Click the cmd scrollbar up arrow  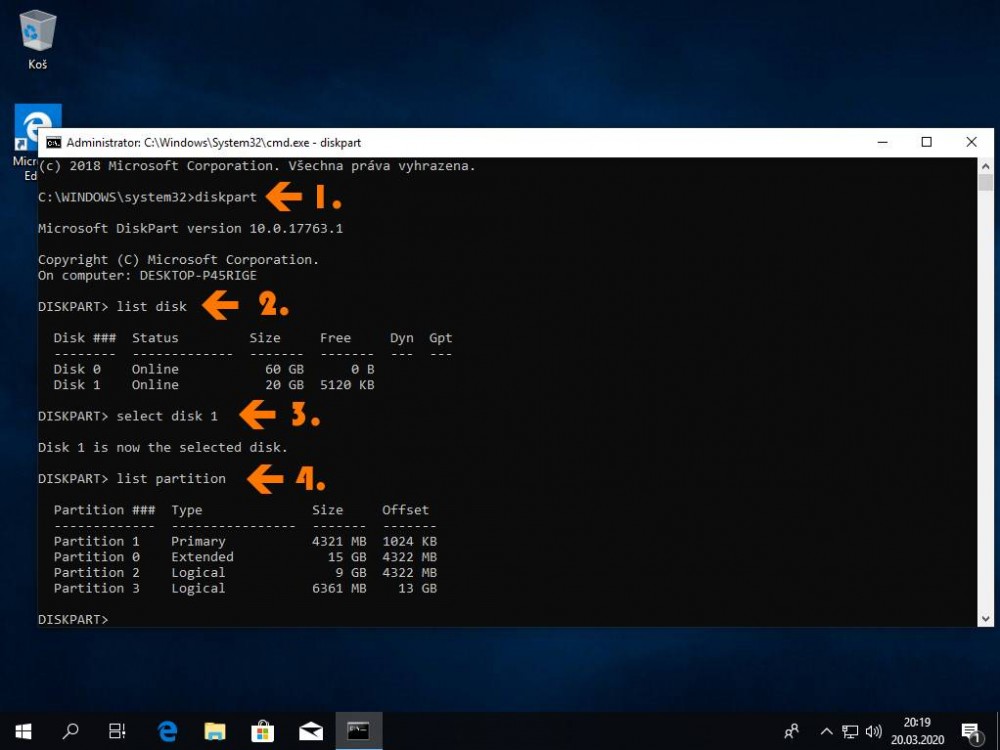[986, 165]
